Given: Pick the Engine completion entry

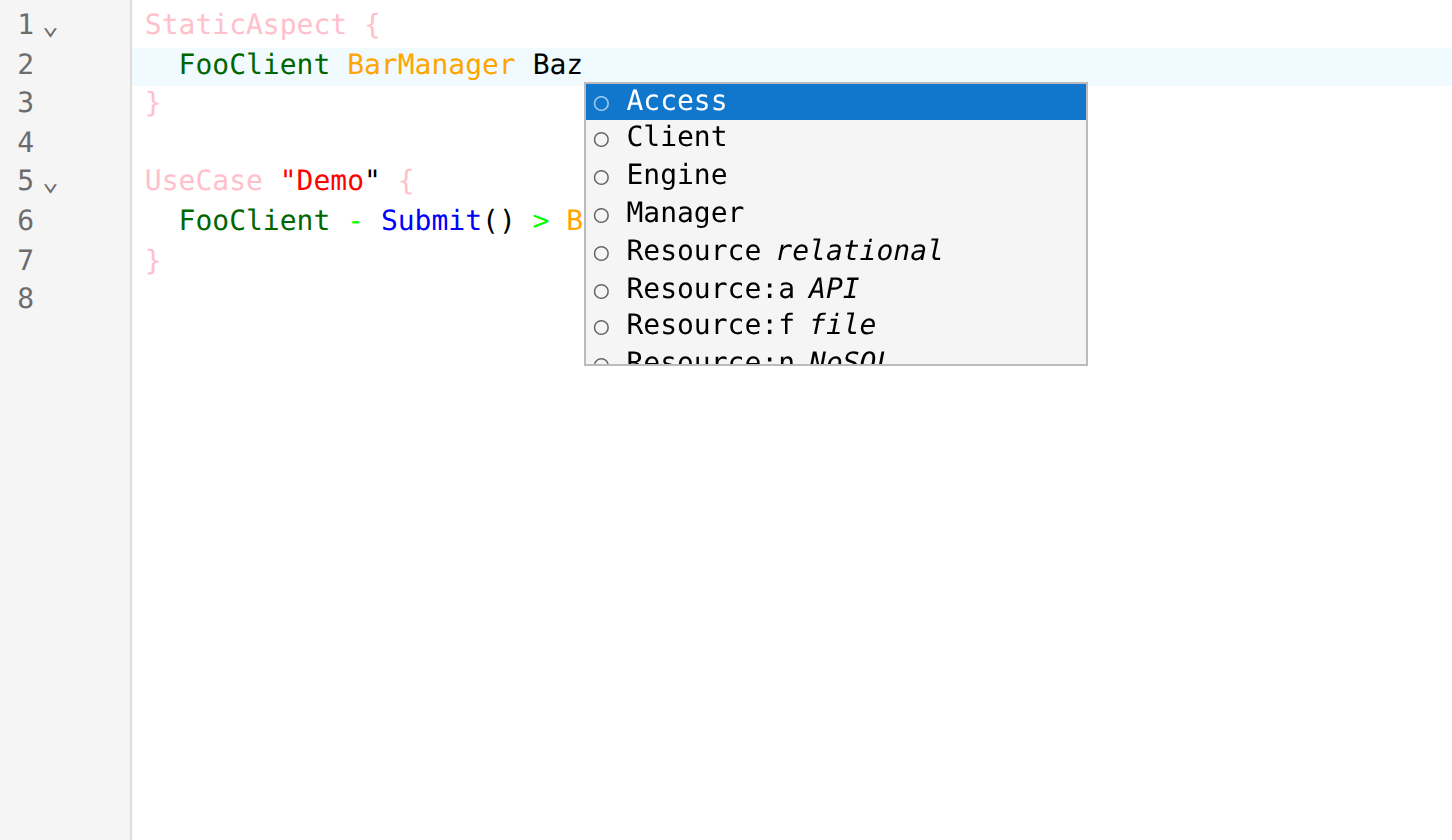Looking at the screenshot, I should click(836, 176).
